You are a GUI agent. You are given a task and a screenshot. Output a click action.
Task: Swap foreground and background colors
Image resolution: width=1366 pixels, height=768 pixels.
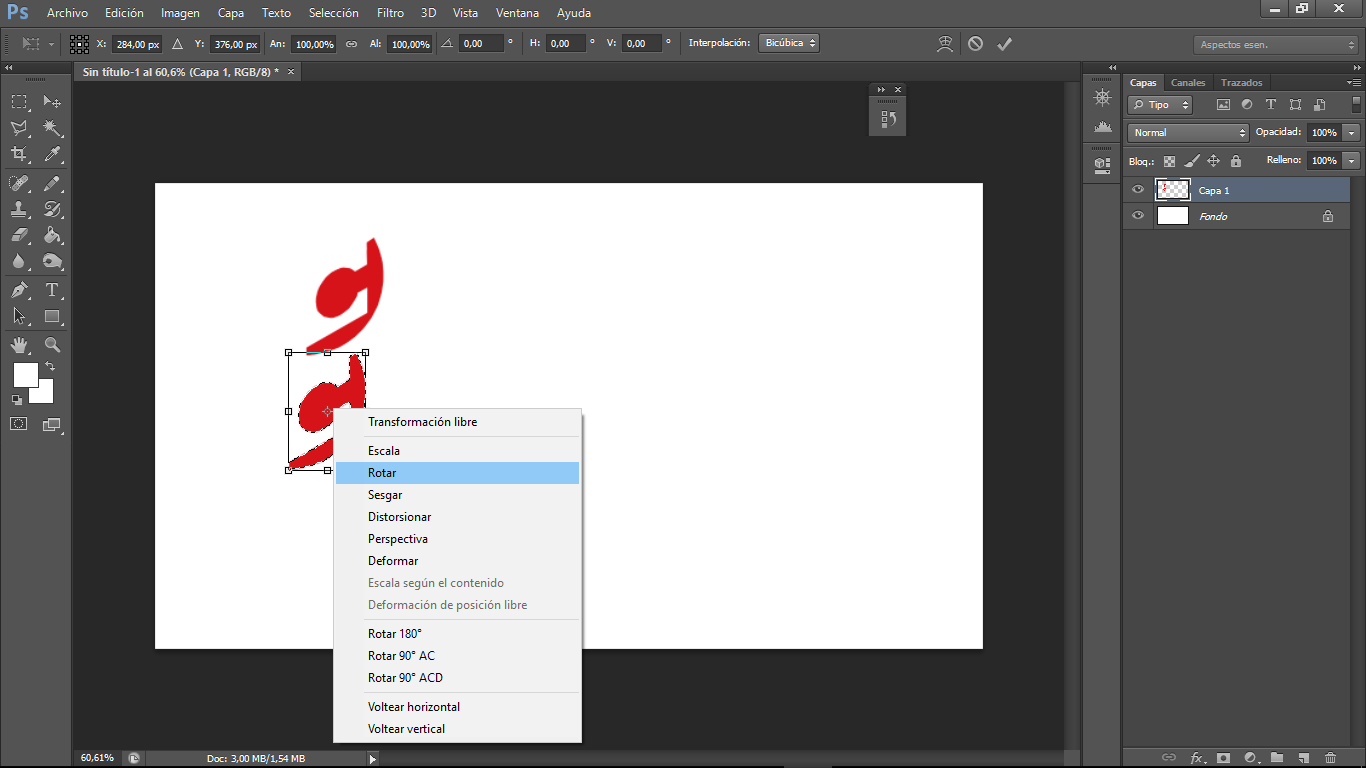(x=50, y=367)
